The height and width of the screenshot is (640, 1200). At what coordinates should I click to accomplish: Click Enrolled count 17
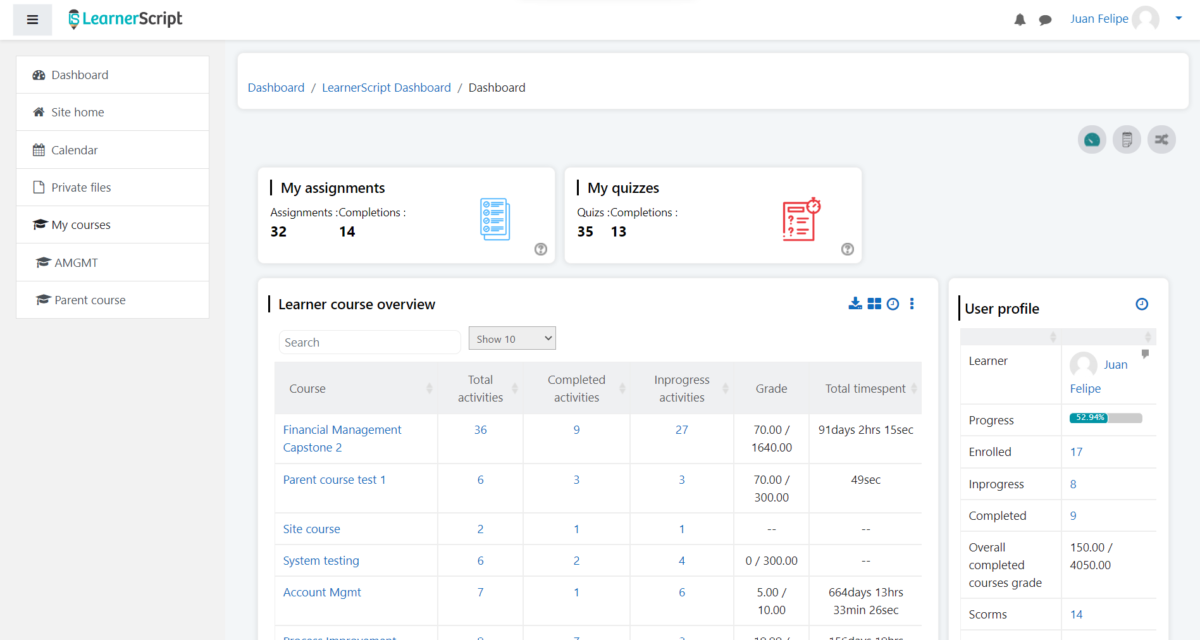point(1076,452)
